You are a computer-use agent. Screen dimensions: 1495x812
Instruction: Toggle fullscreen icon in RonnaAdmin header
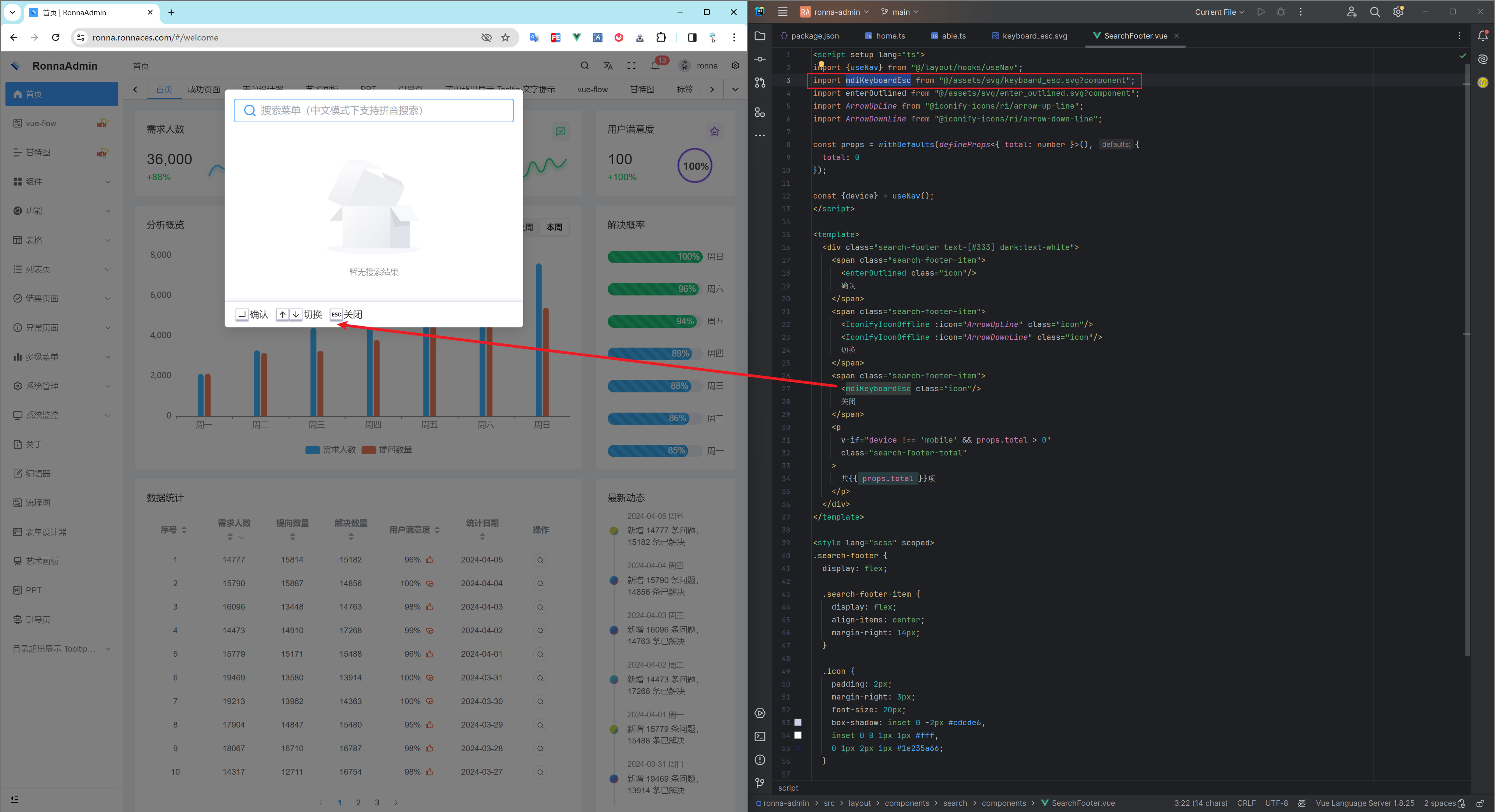pyautogui.click(x=631, y=65)
